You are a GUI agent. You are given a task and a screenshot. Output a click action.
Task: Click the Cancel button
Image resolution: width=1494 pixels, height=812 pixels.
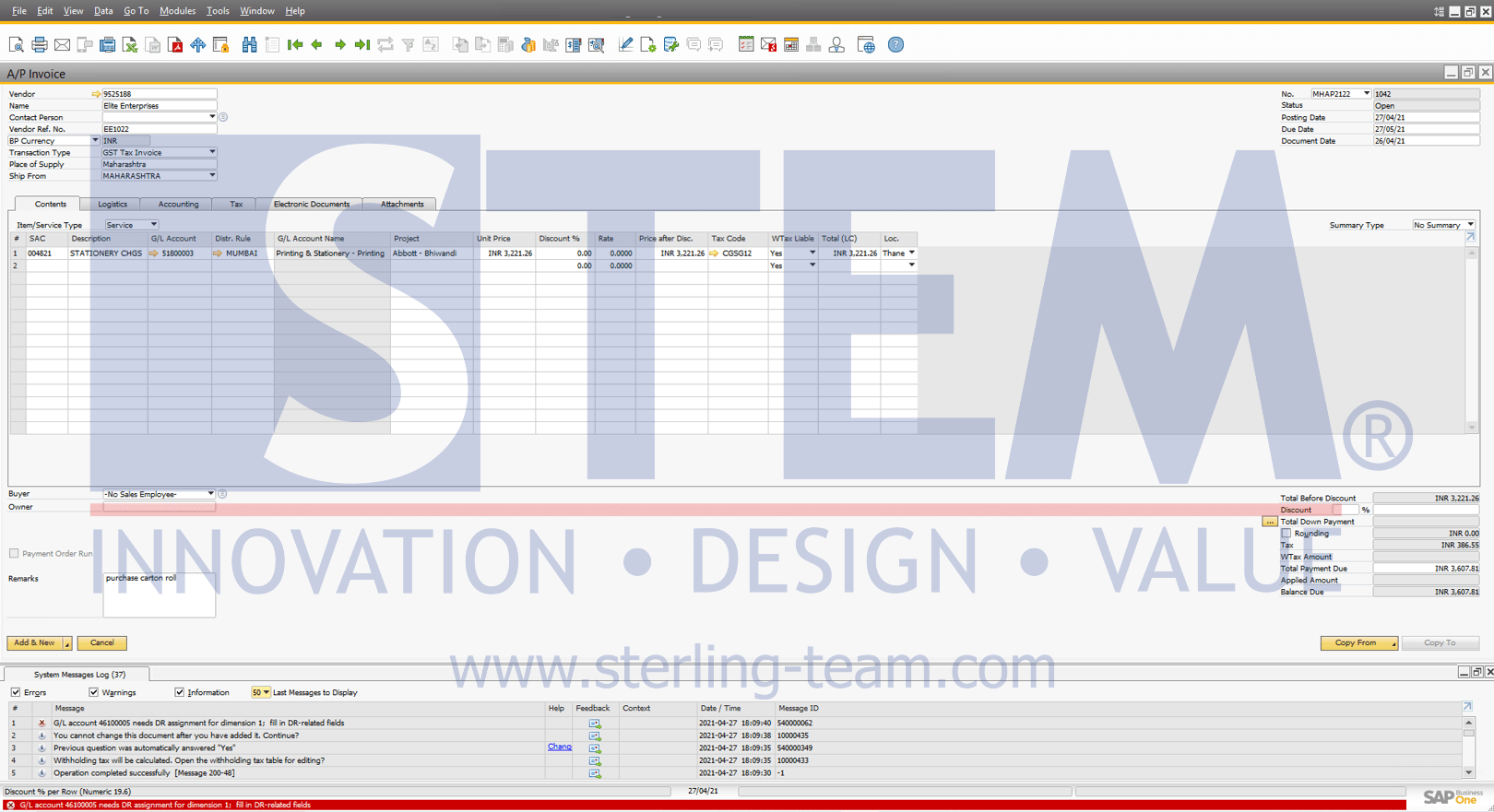point(101,643)
